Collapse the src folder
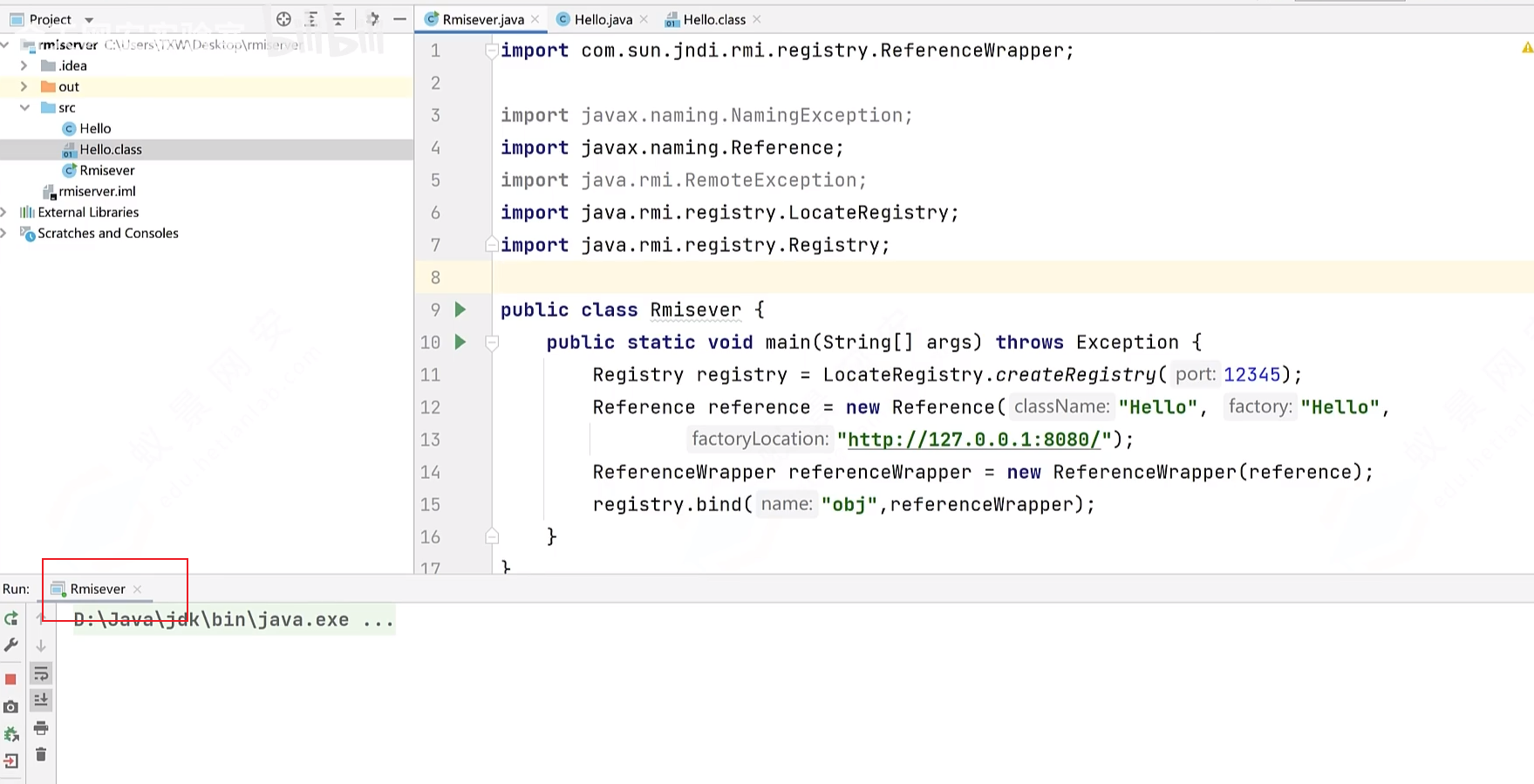The height and width of the screenshot is (784, 1534). coord(24,107)
